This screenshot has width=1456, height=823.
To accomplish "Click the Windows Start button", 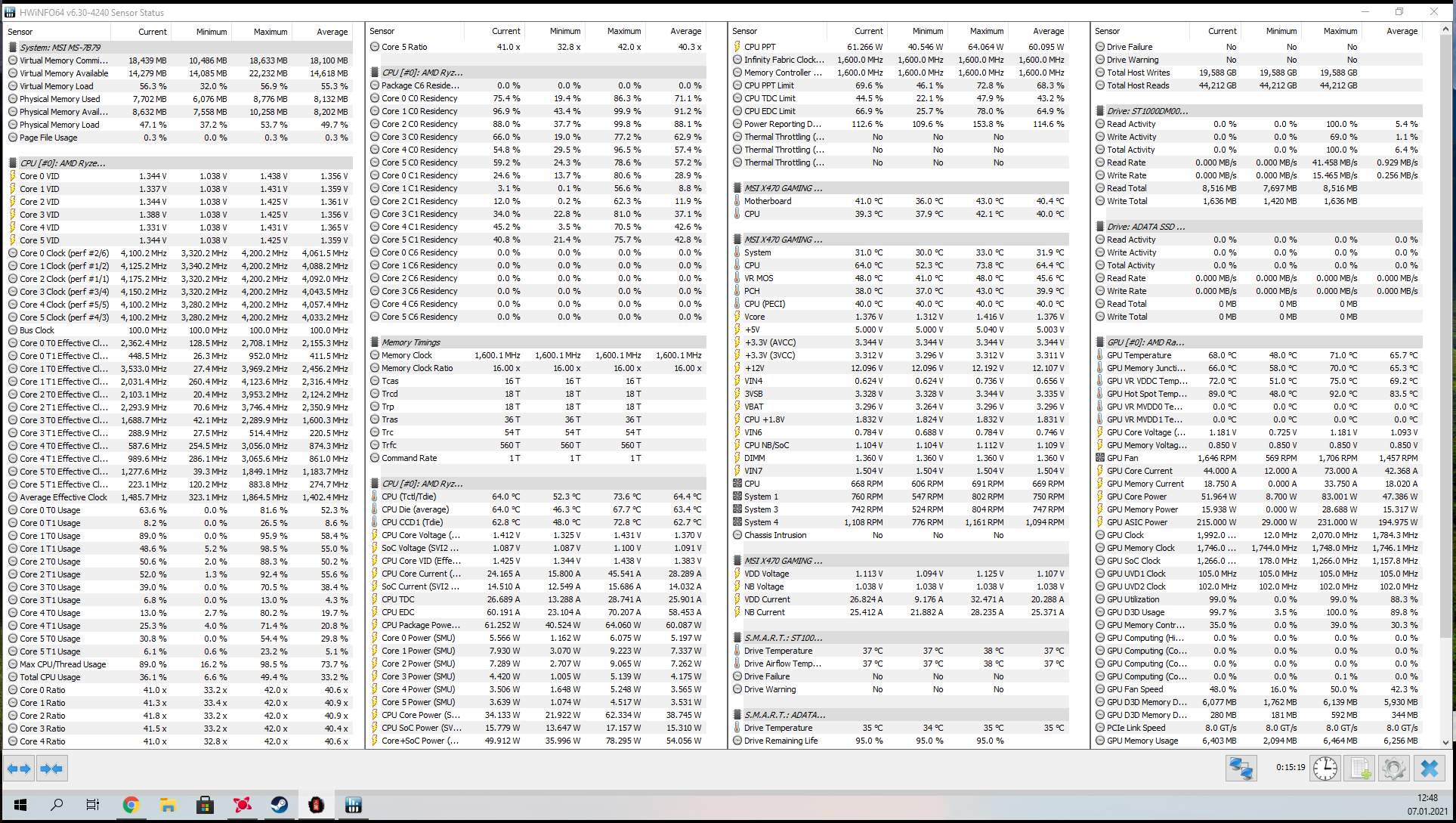I will point(20,805).
